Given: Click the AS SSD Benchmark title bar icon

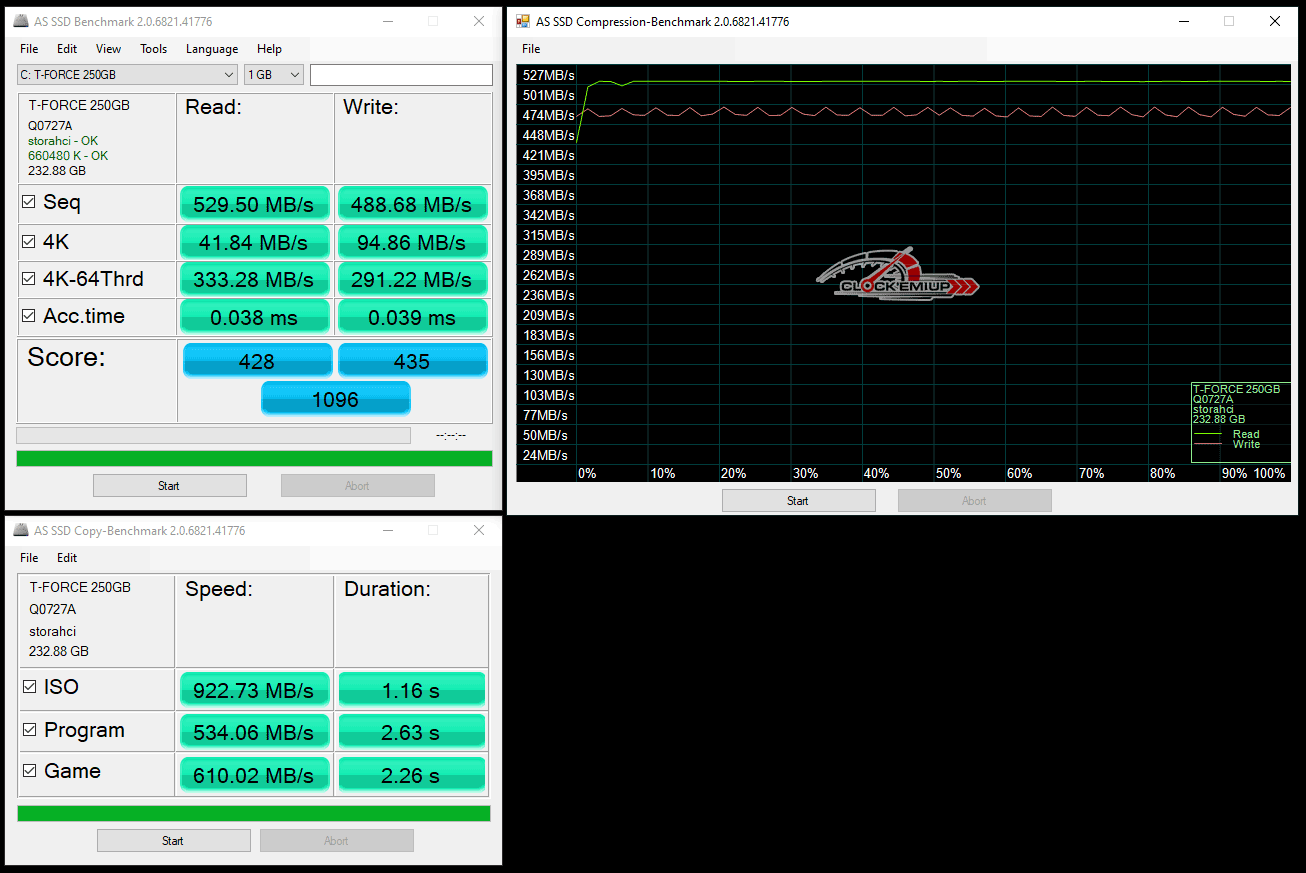Looking at the screenshot, I should click(x=20, y=22).
